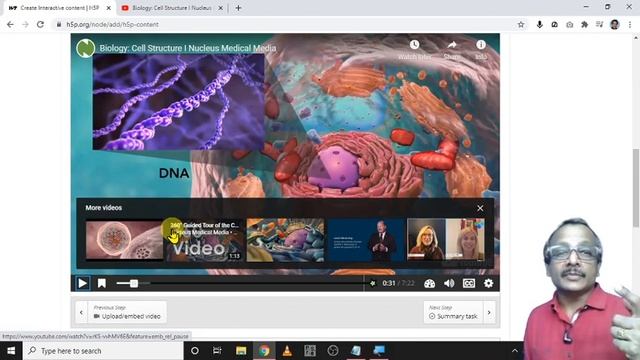
Task: Open the two women video thumbnail
Action: (446, 240)
